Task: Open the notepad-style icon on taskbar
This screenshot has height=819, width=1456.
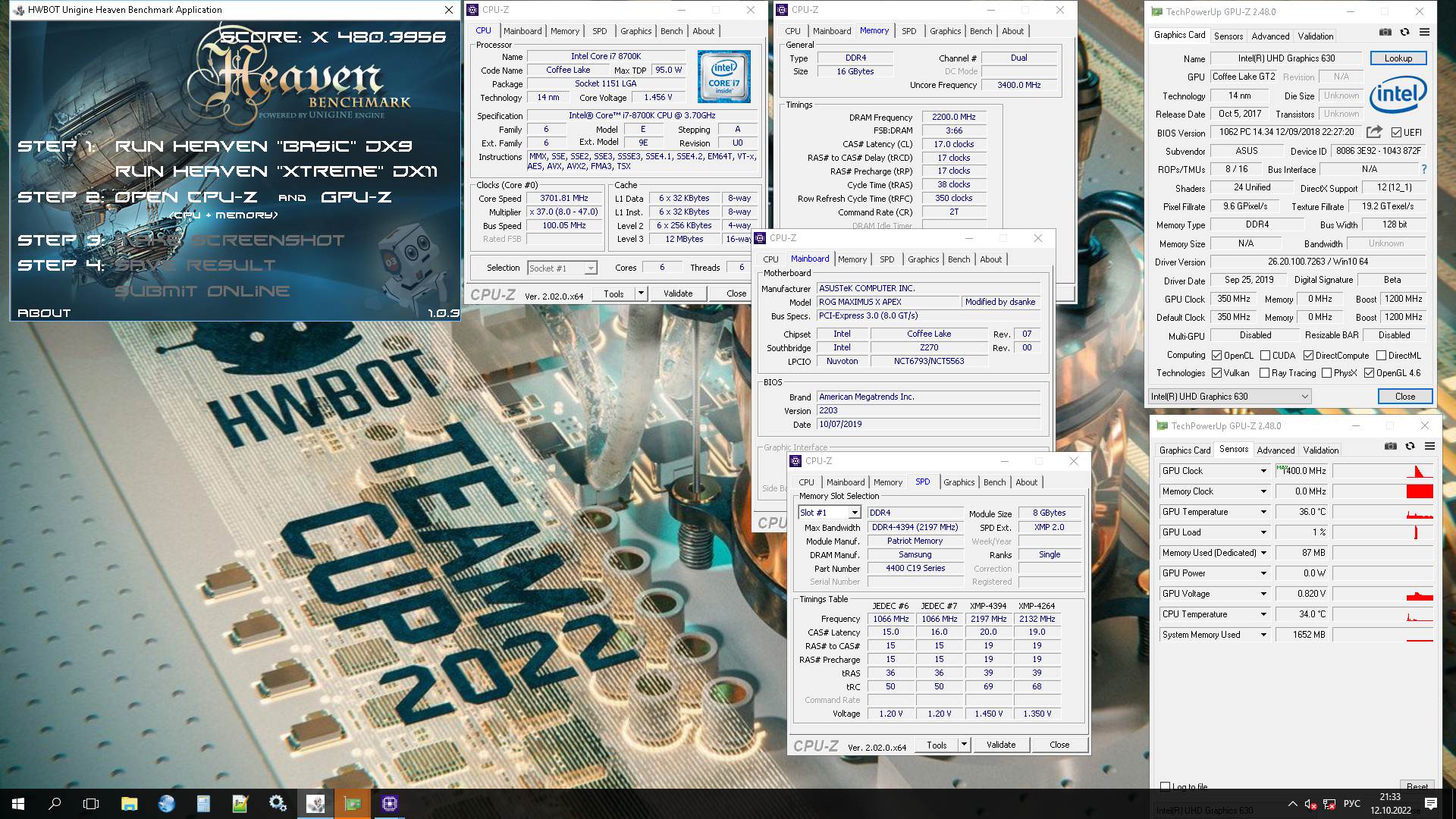Action: click(x=240, y=804)
